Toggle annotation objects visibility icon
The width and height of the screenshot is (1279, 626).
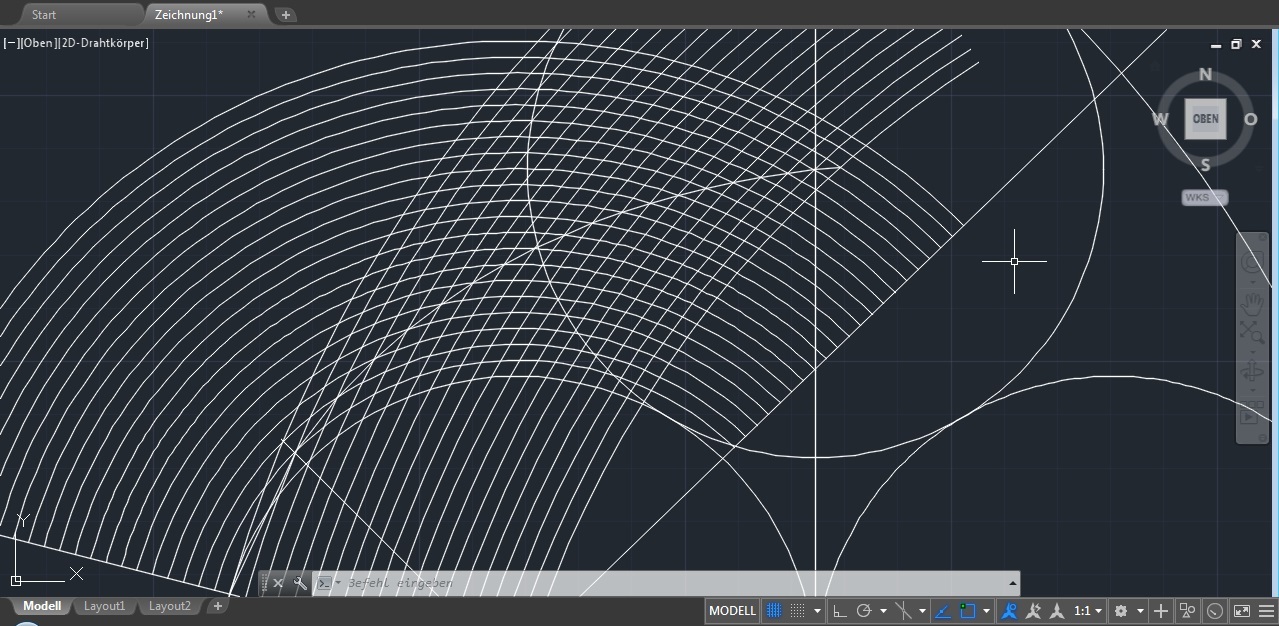click(1008, 611)
